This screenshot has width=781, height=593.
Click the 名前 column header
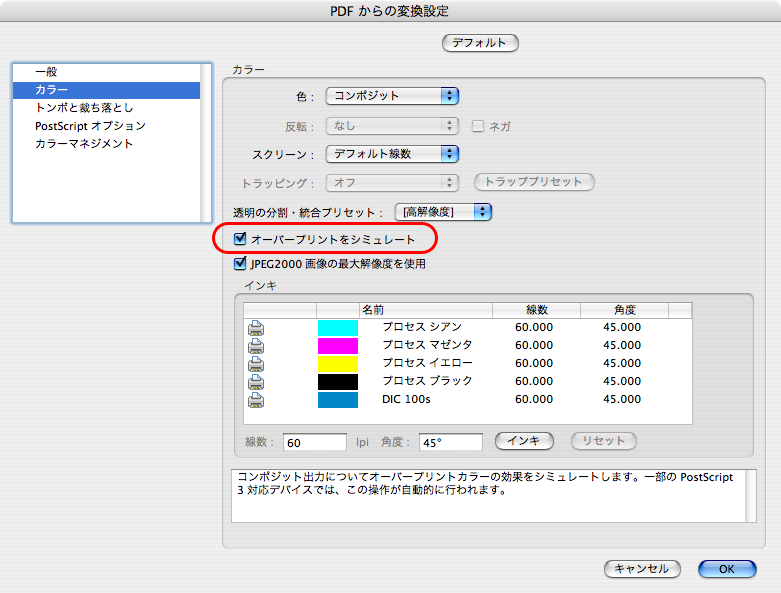tap(426, 310)
